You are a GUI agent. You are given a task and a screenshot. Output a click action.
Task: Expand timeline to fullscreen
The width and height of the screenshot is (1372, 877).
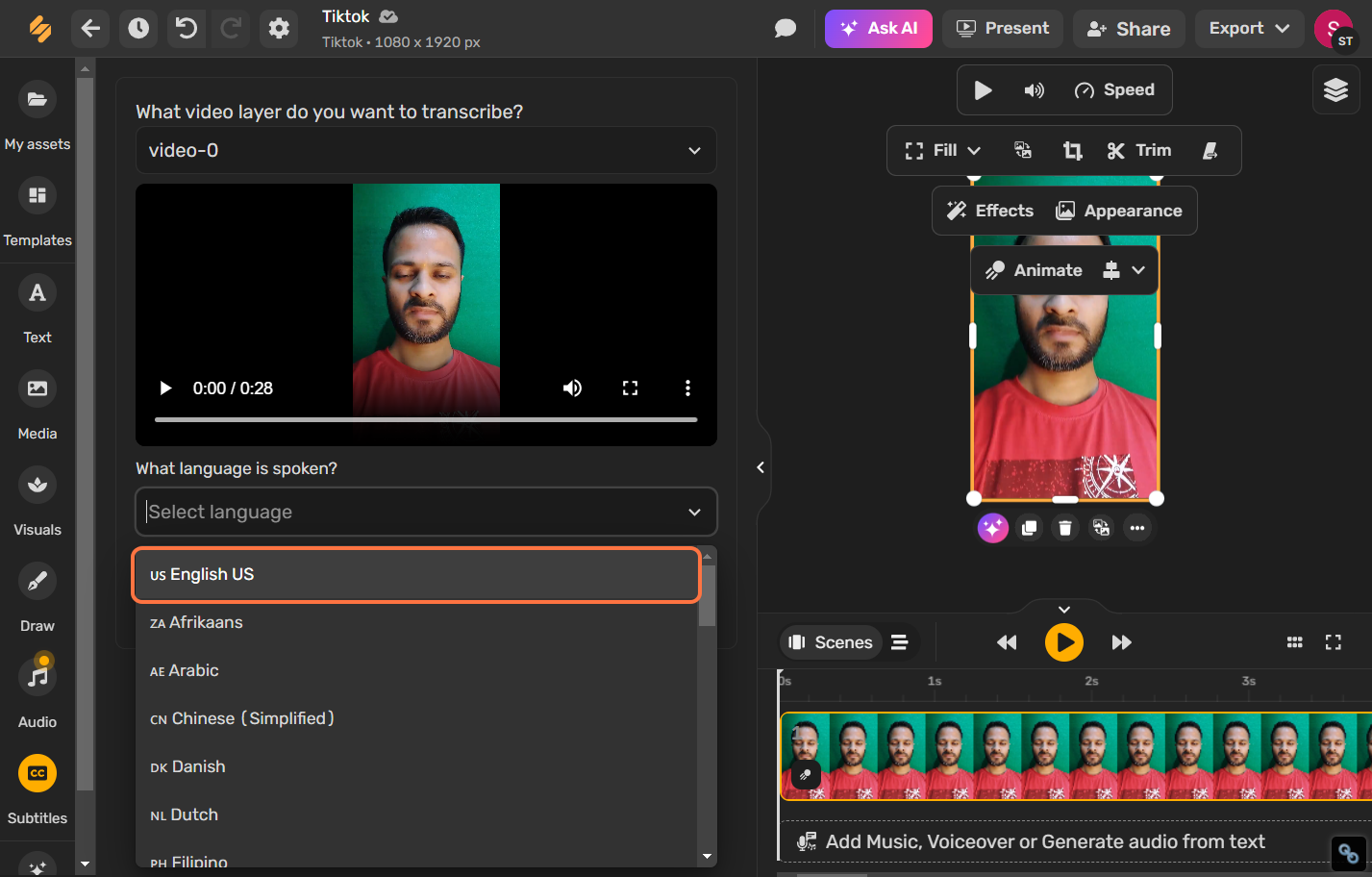point(1334,642)
